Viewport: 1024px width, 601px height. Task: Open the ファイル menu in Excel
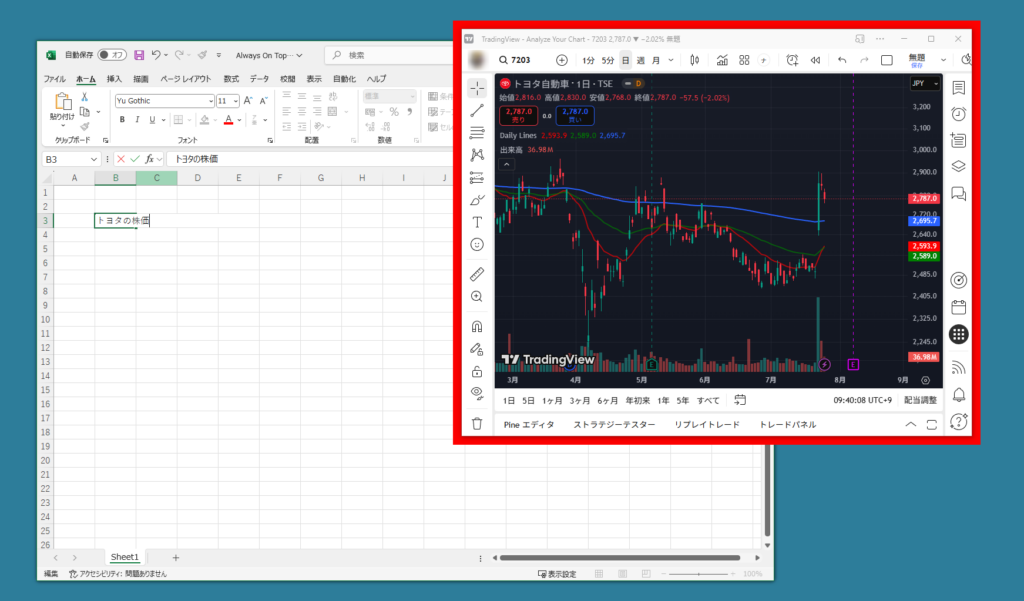55,79
